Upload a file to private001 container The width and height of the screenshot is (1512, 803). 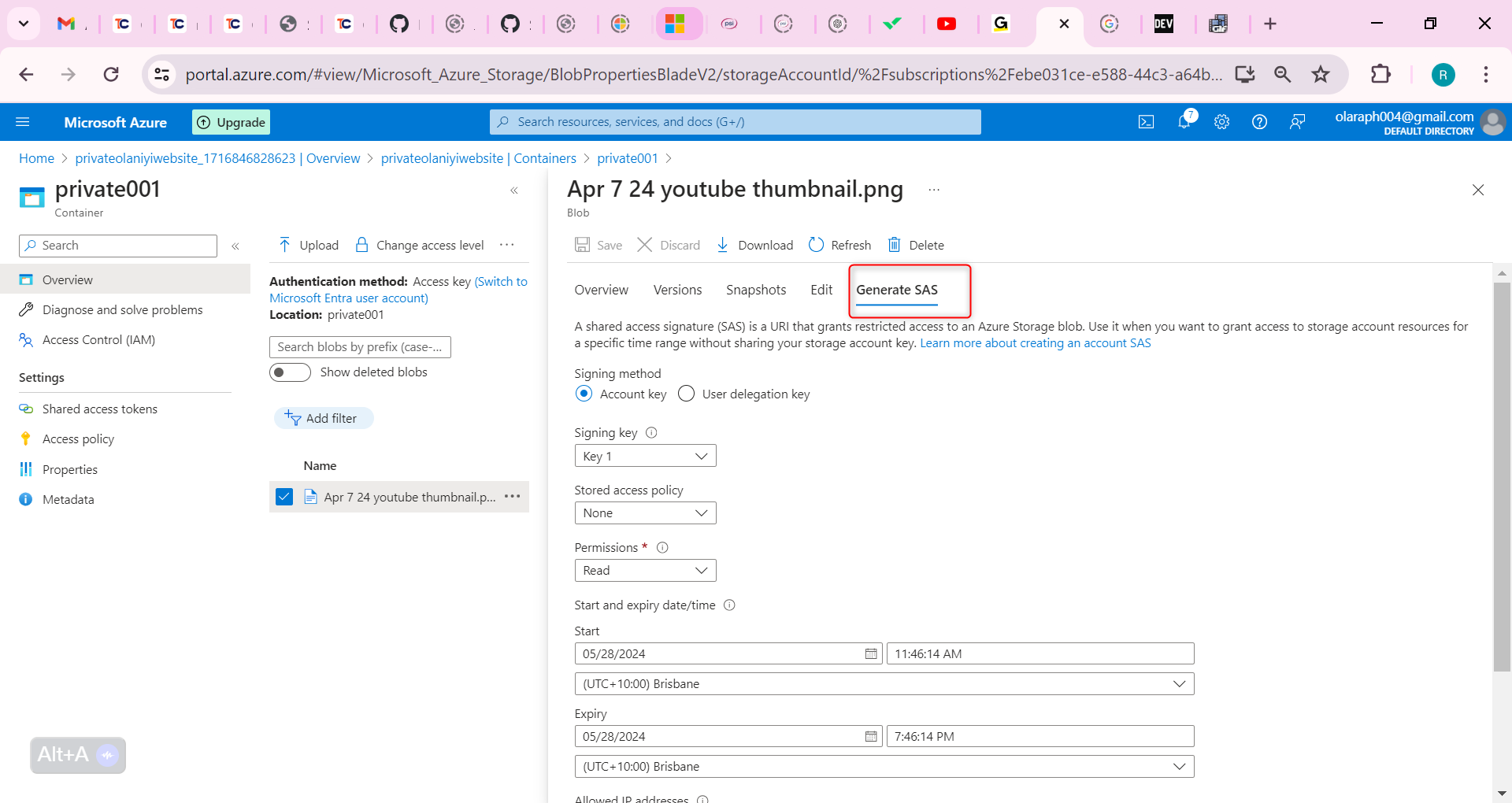[x=307, y=245]
